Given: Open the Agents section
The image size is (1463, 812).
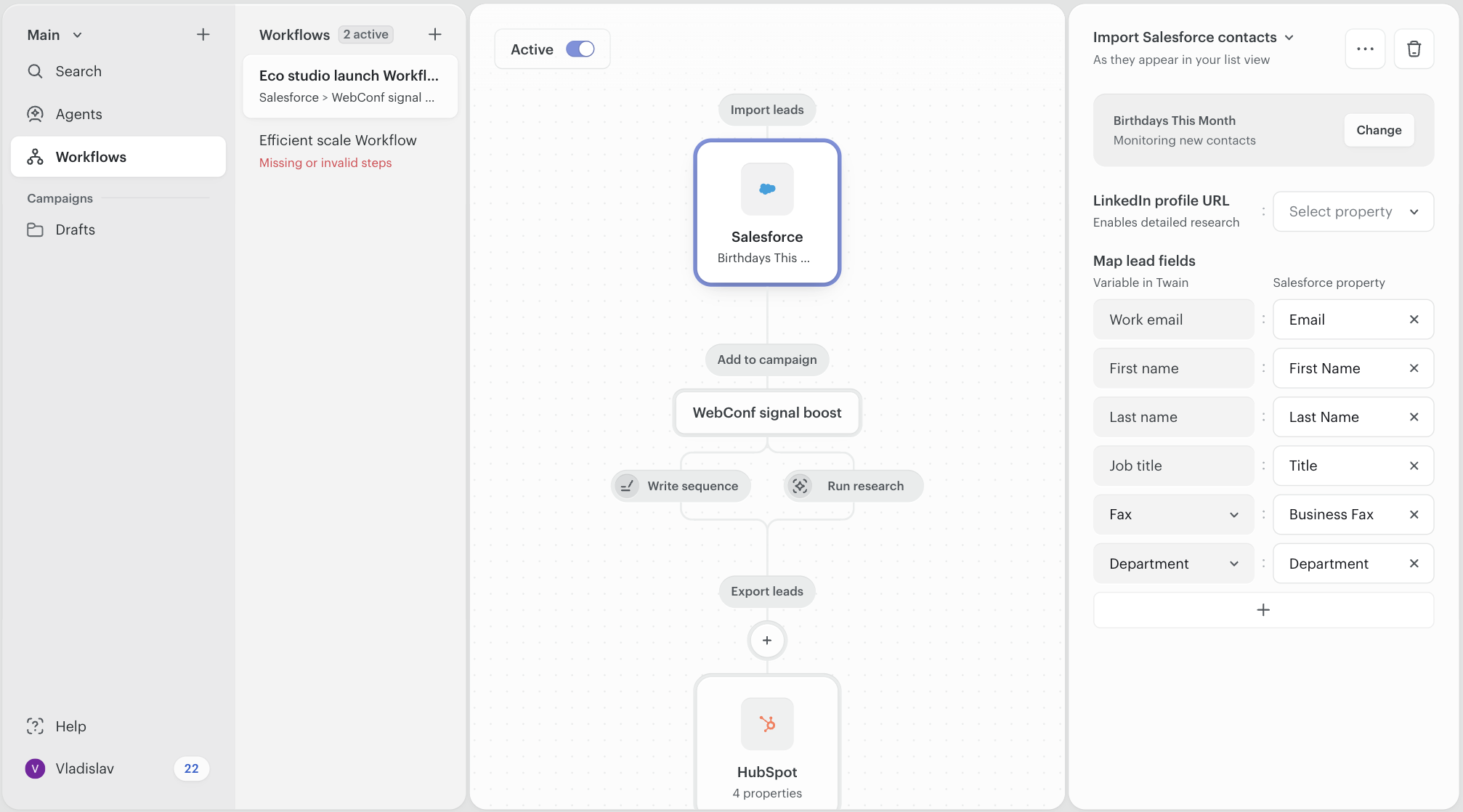Looking at the screenshot, I should pyautogui.click(x=118, y=114).
